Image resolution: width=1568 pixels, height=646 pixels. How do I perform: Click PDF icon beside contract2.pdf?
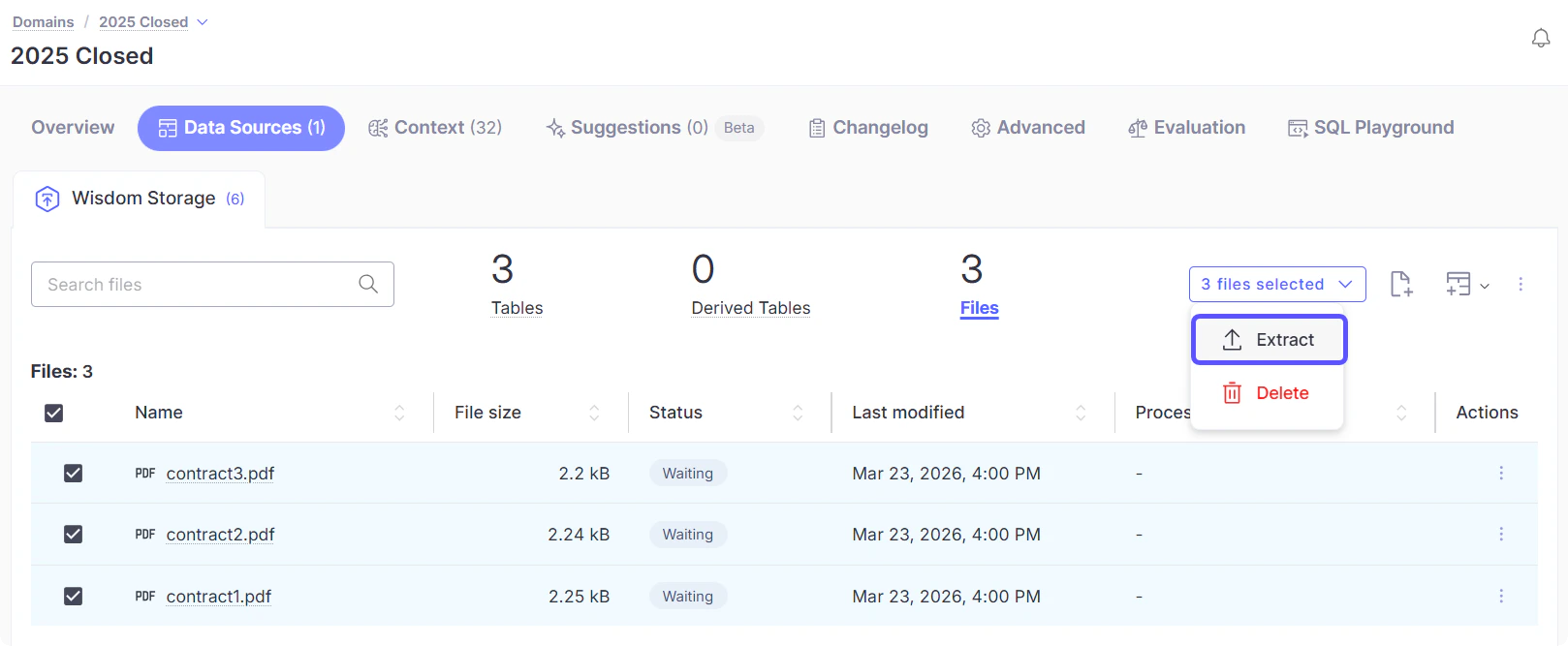pyautogui.click(x=145, y=535)
